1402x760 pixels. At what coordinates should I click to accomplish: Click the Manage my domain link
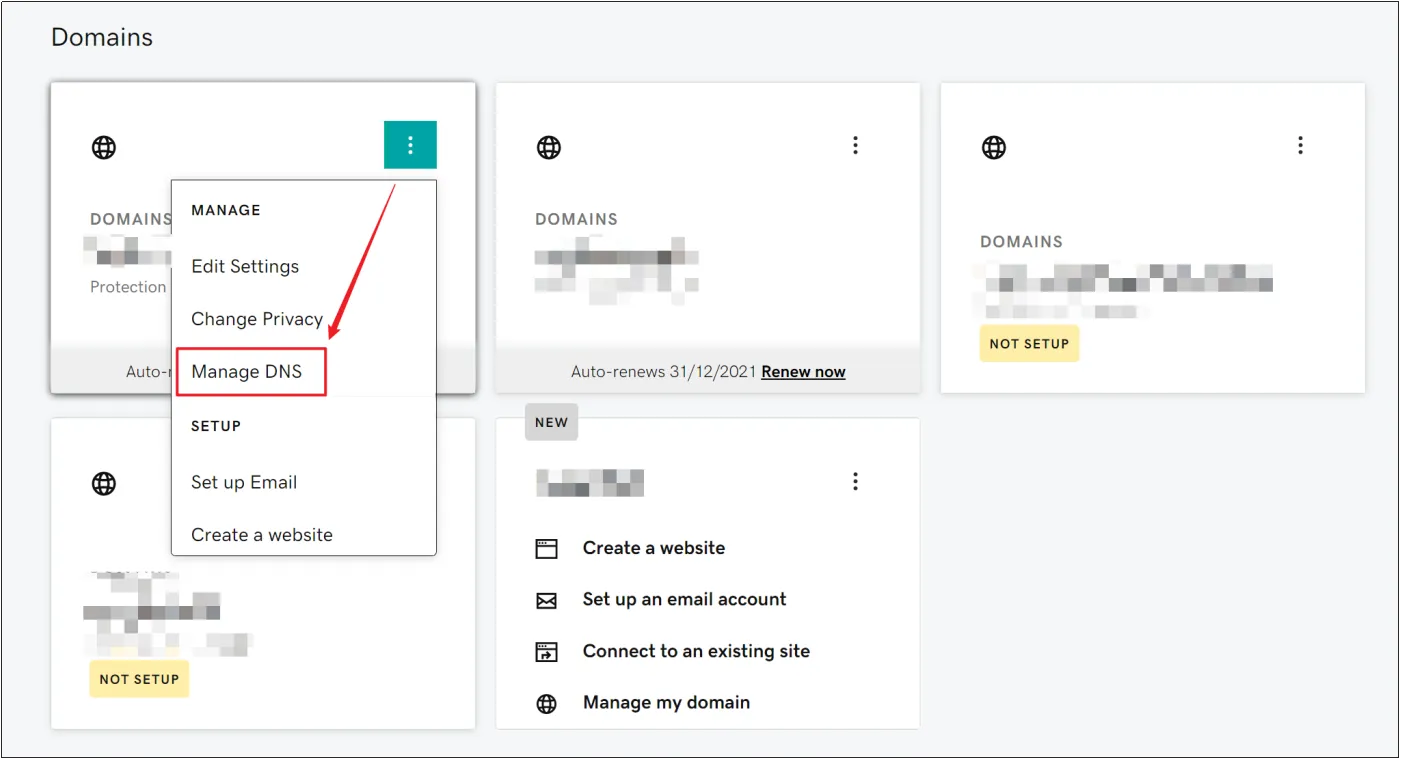[x=666, y=703]
